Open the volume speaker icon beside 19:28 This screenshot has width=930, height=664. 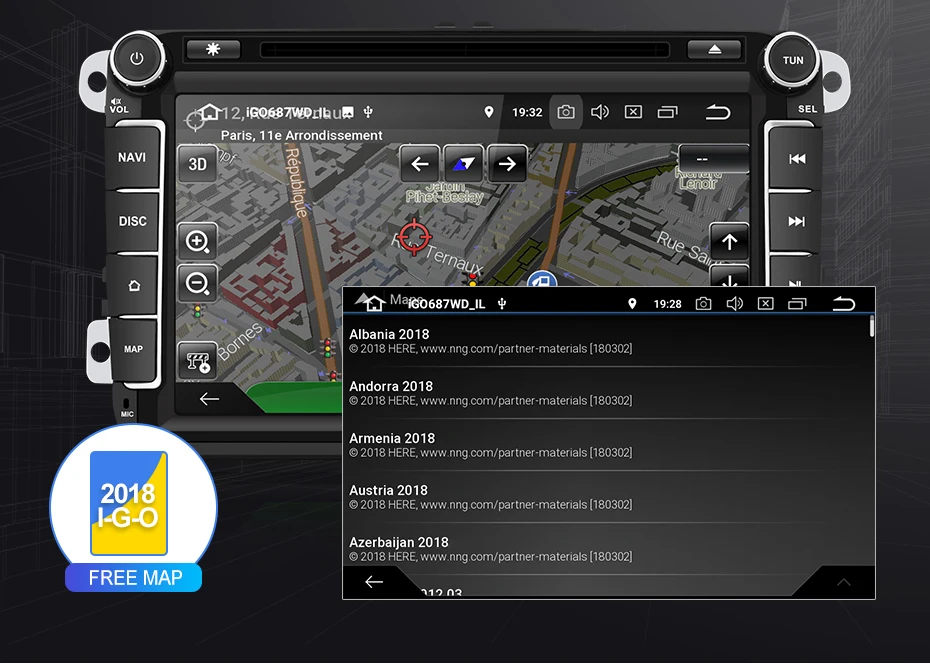tap(734, 304)
